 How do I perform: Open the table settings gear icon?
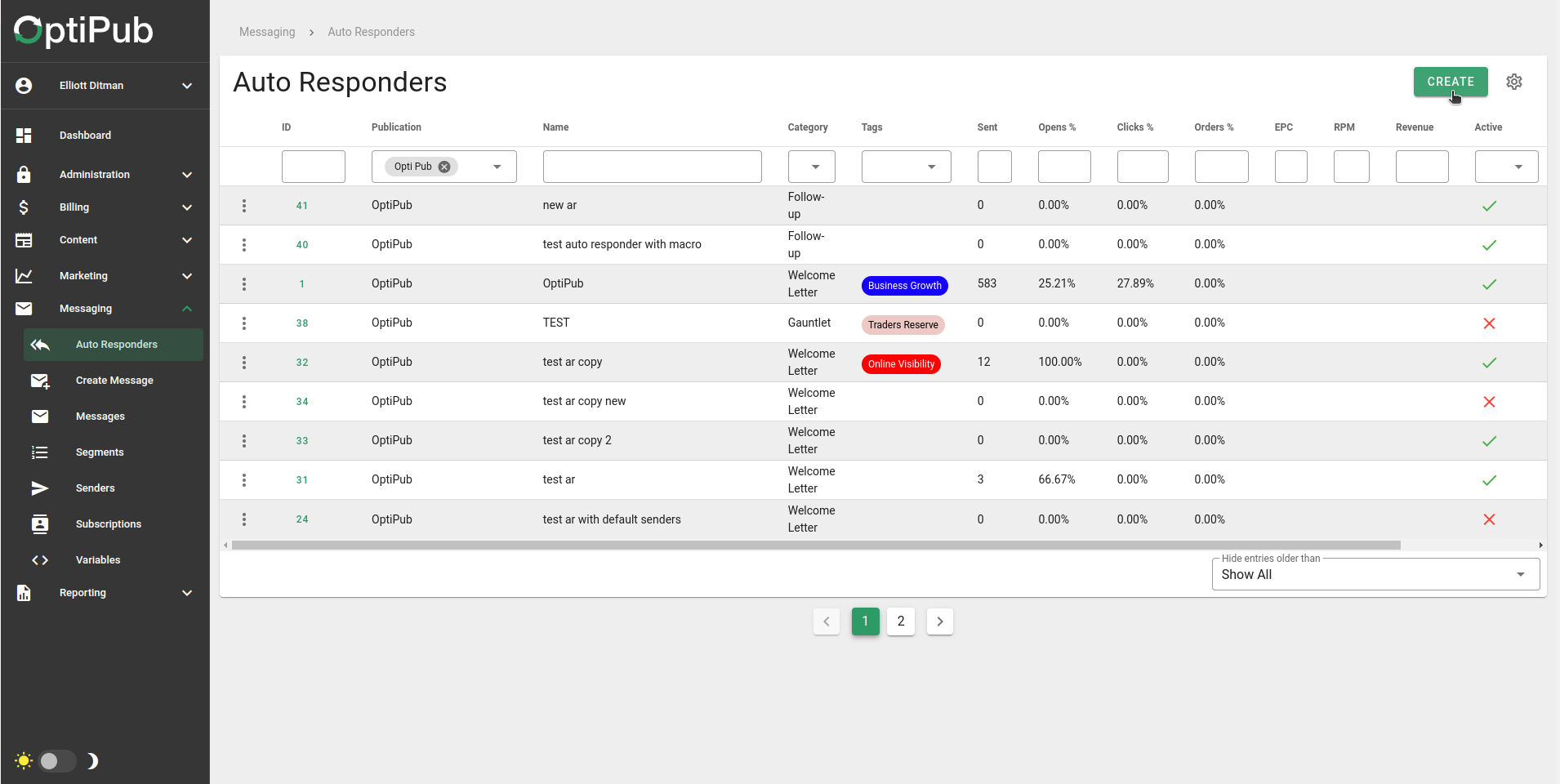click(1514, 82)
